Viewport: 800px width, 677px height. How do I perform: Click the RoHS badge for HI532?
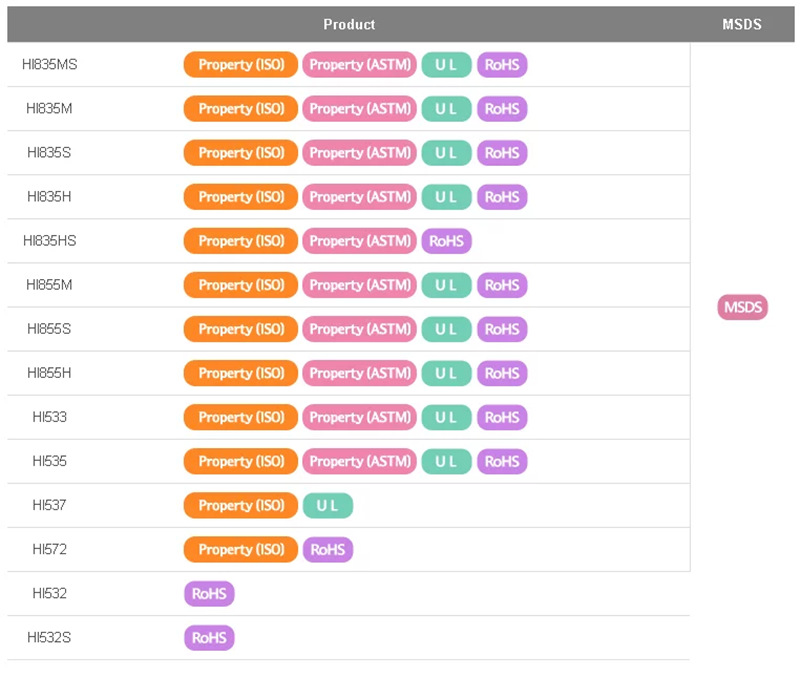point(209,593)
